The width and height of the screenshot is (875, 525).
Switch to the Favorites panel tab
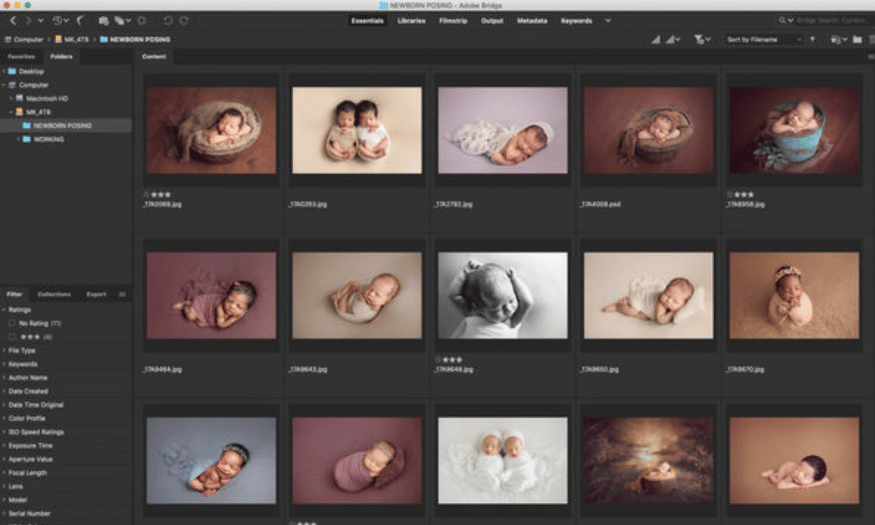[21, 56]
